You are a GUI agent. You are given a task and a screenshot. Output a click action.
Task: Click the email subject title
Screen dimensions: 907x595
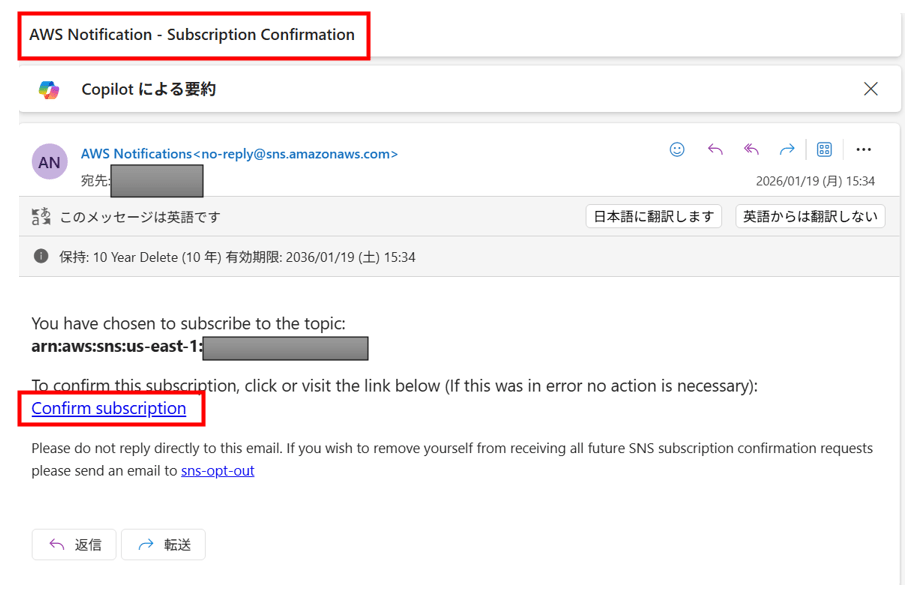(x=192, y=35)
